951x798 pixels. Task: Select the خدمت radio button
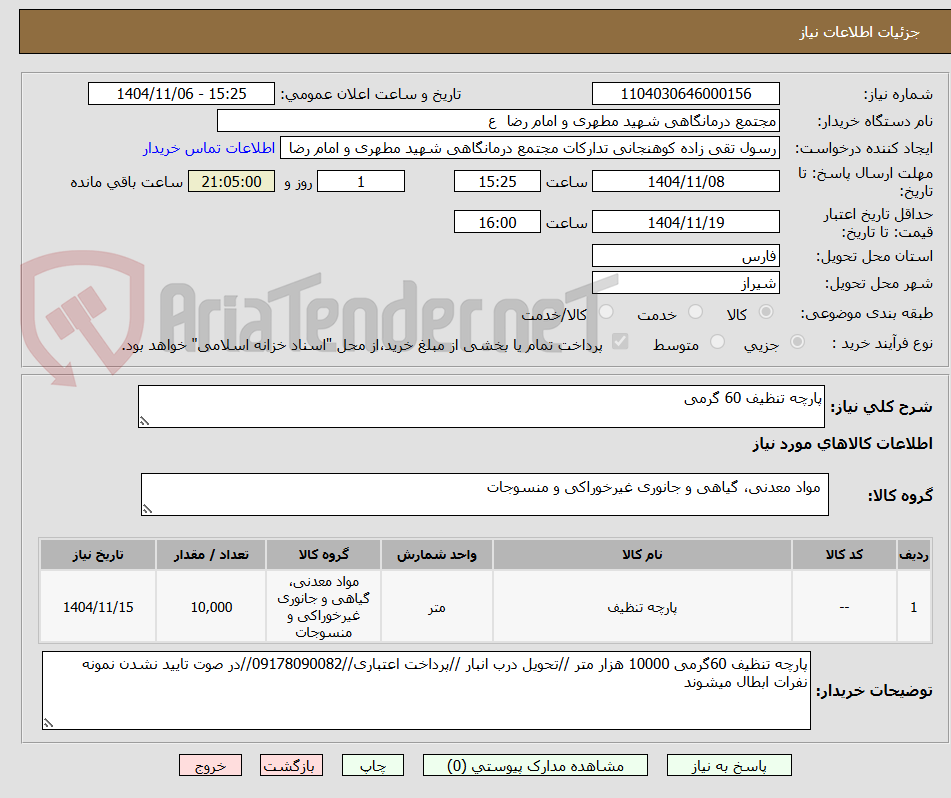point(696,312)
